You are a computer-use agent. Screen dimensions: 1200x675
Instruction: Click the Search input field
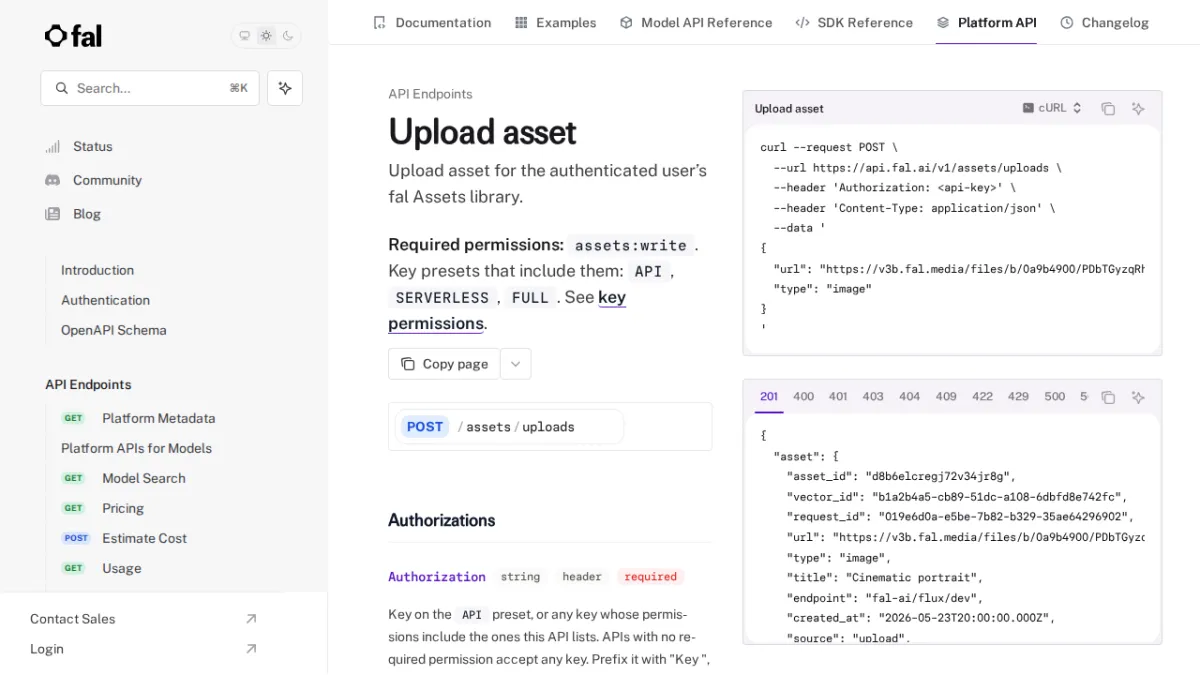[x=150, y=88]
